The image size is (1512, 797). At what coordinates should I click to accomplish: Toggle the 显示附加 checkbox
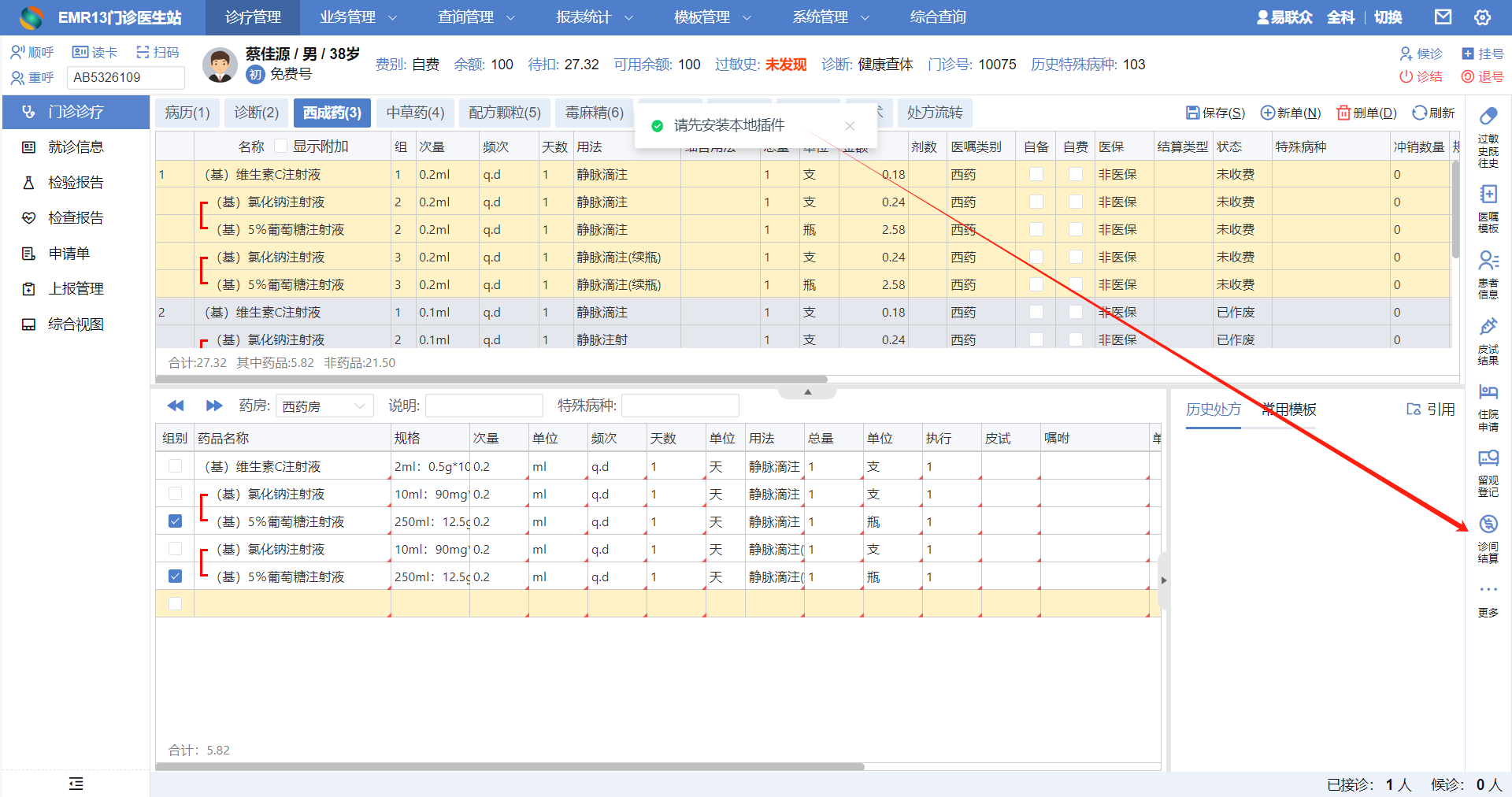pos(280,146)
